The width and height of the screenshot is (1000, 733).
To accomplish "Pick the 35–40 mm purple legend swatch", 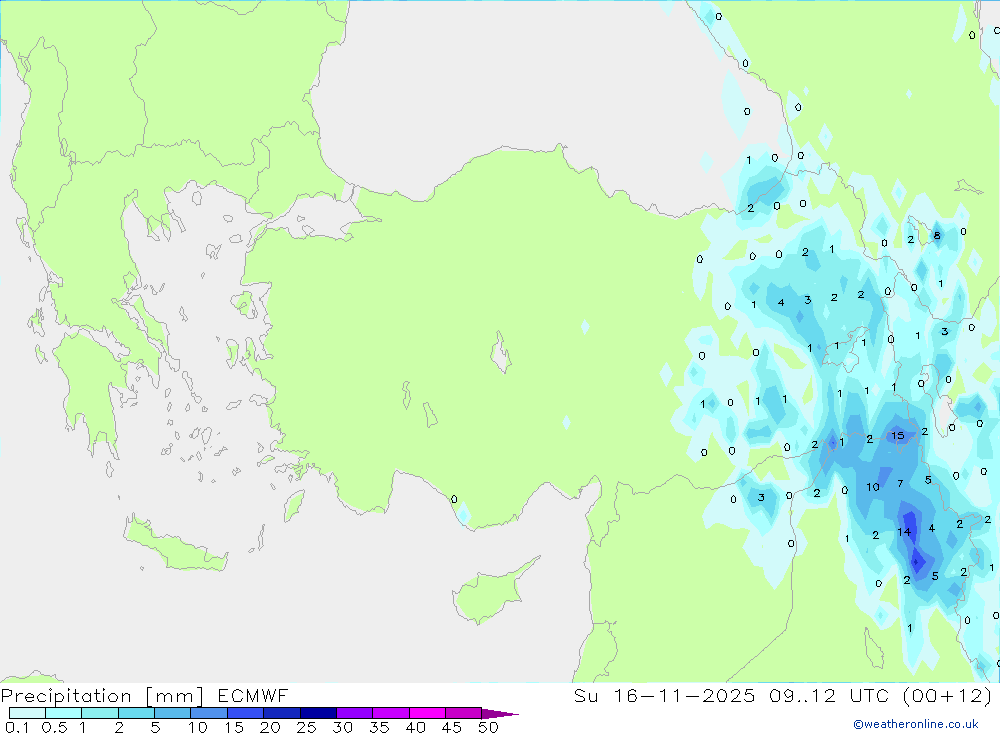I will [391, 713].
